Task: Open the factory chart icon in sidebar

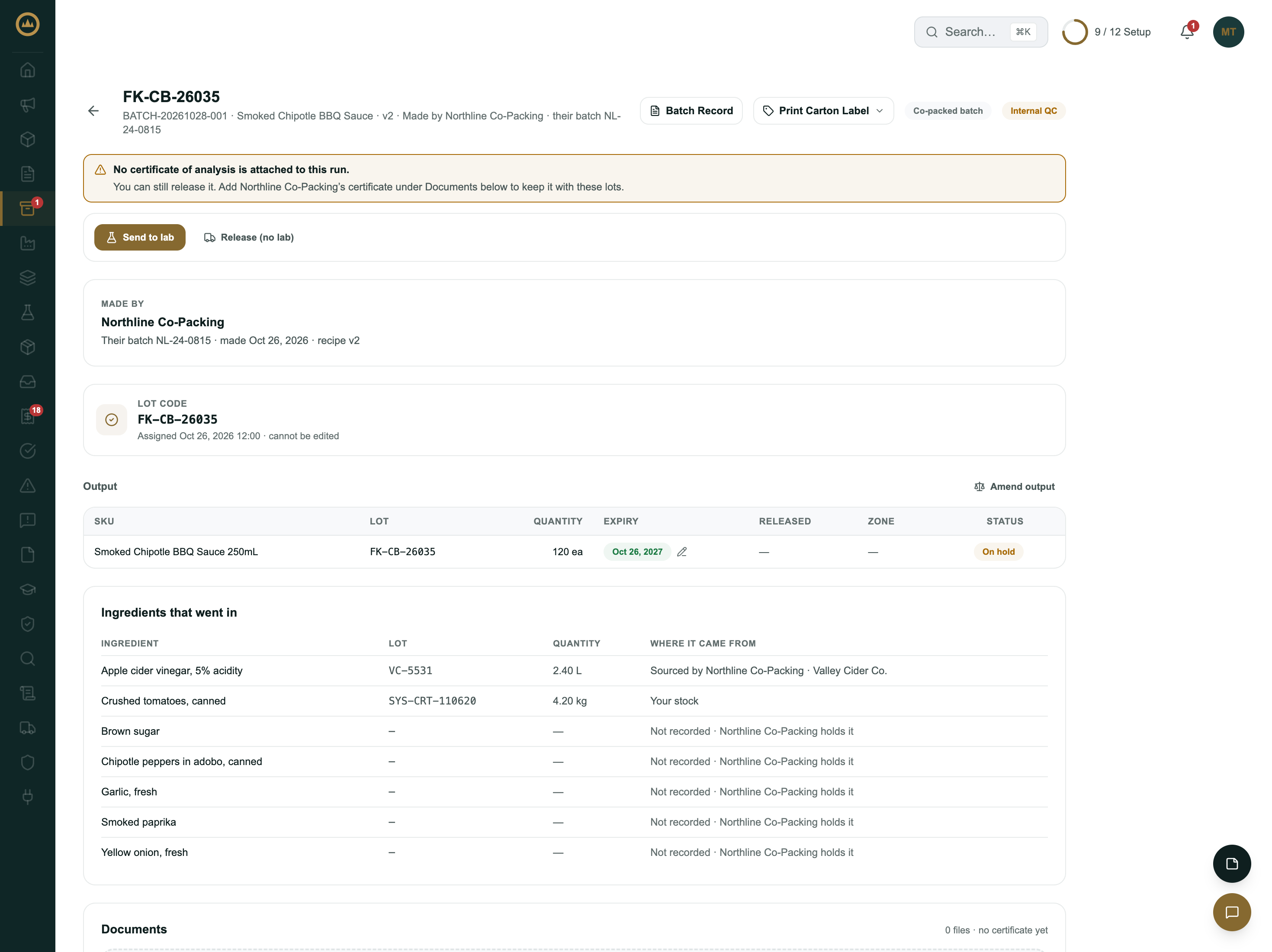Action: (28, 243)
